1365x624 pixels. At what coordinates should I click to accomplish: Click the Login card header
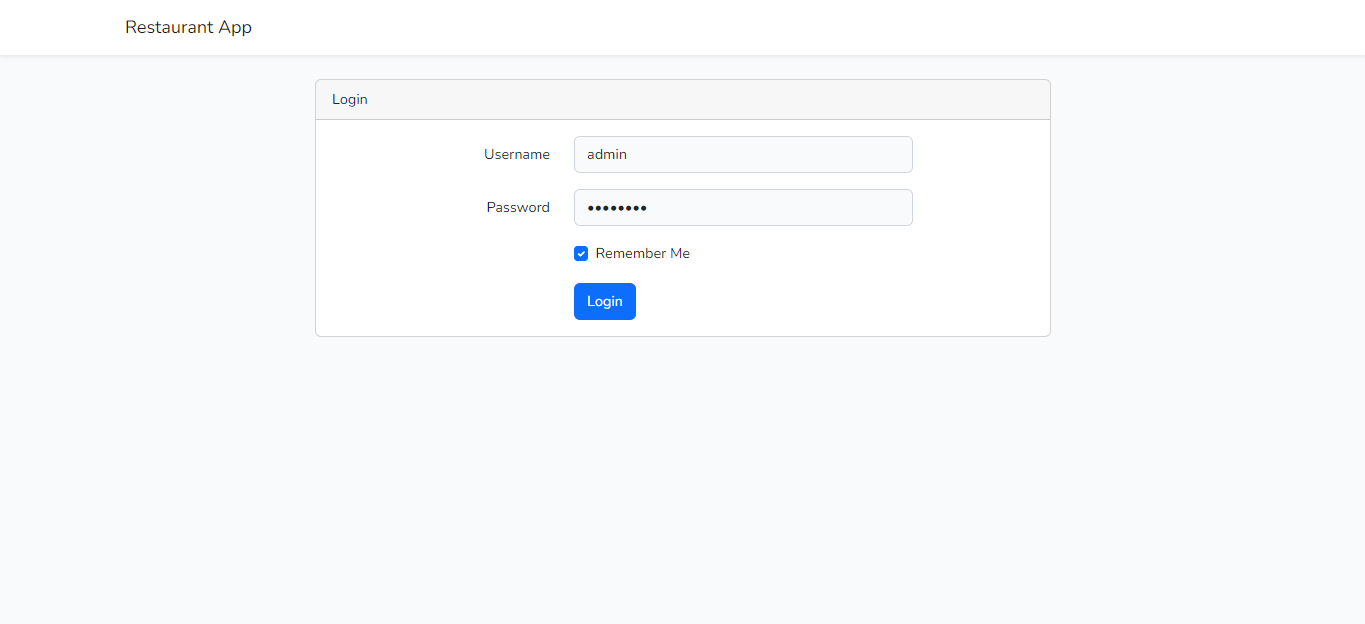click(683, 99)
